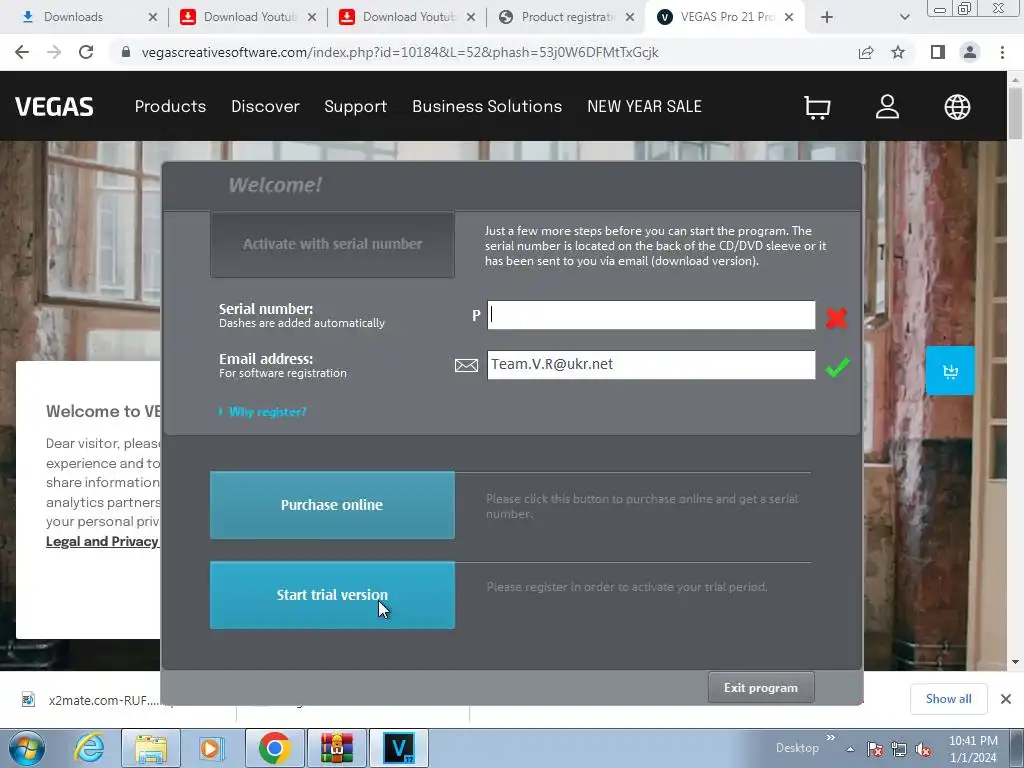Click the share page icon in address bar

866,52
